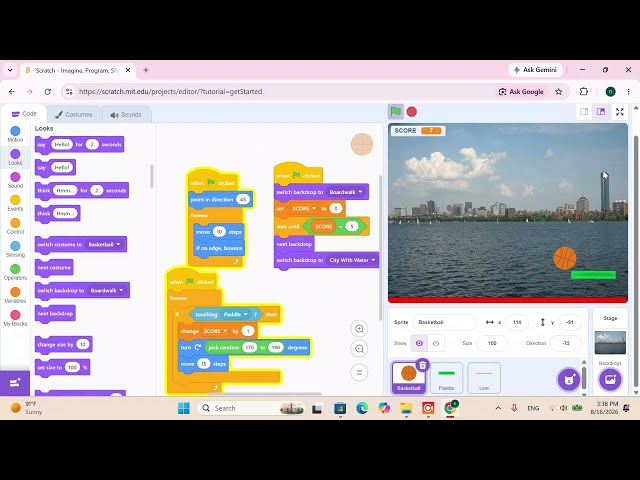Viewport: 640px width, 480px height.
Task: Select the My Blocks category
Action: point(15,318)
